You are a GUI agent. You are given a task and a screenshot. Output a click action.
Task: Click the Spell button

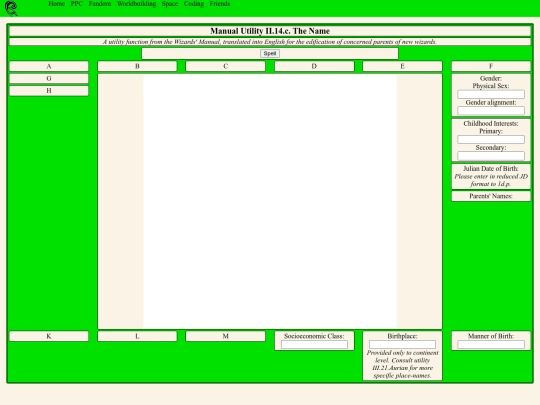coord(270,53)
